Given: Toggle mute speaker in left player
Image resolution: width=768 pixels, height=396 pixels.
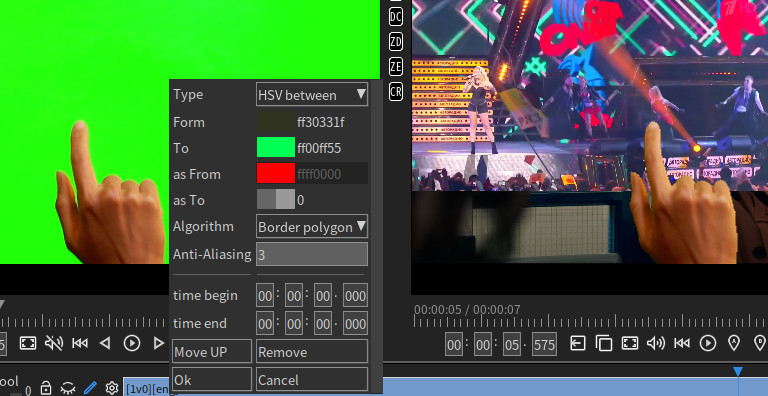Looking at the screenshot, I should pos(54,343).
